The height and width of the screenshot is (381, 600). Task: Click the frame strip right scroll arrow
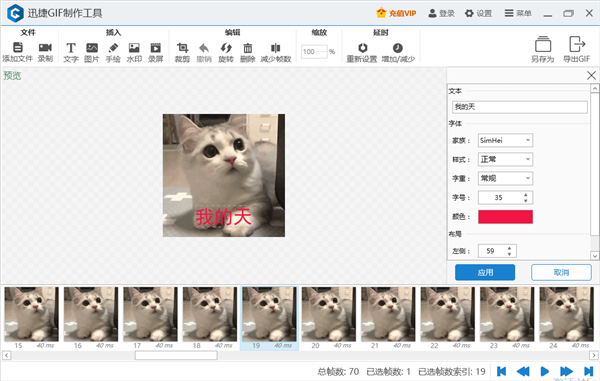tap(594, 355)
